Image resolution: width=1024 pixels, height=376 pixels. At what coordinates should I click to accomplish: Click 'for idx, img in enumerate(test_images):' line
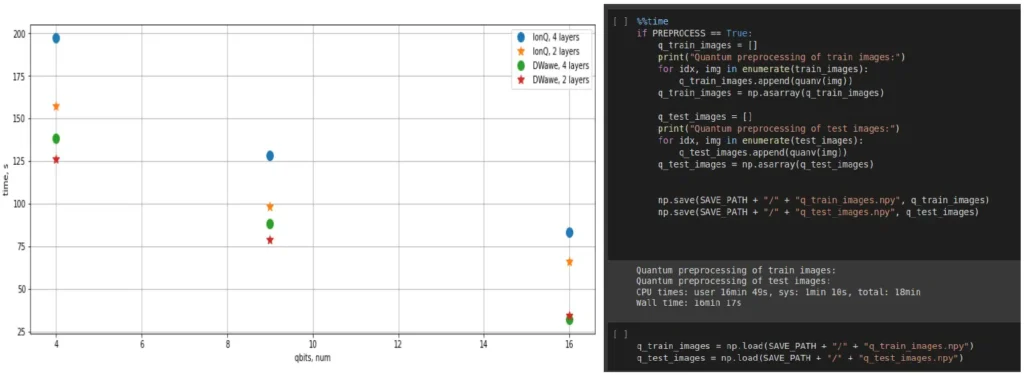[760, 140]
